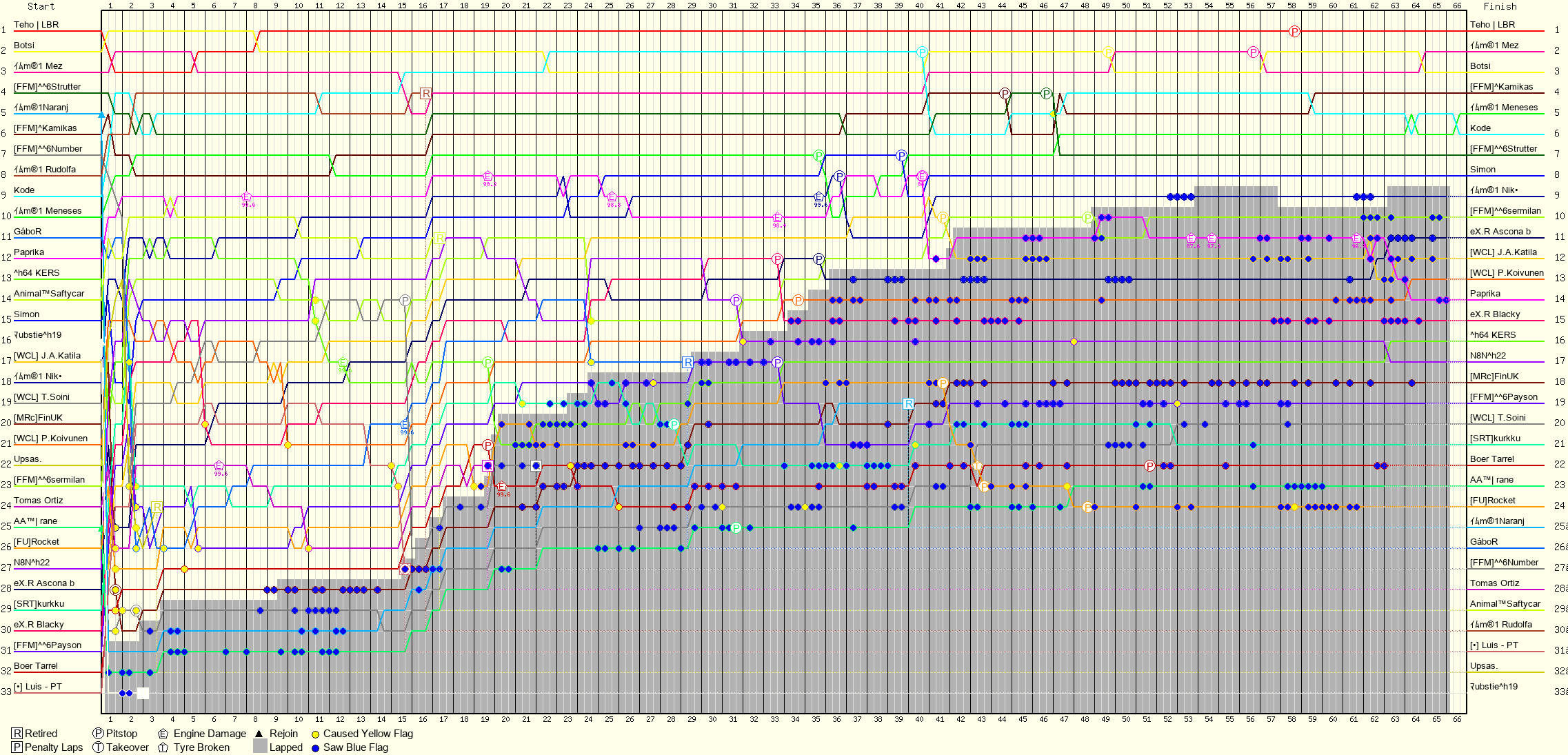Click 'Teho | LBR' in the Start column
This screenshot has height=755, width=1568.
(x=37, y=25)
